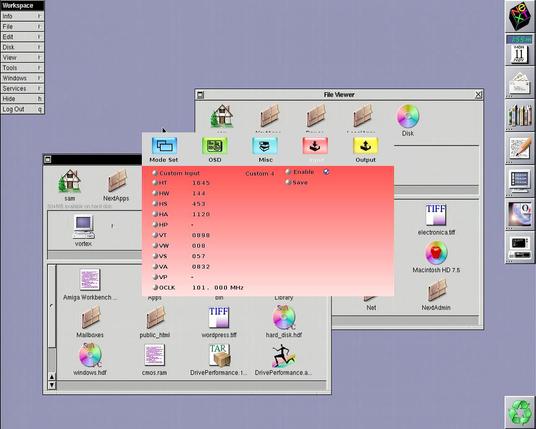Select the HT 1645 row
The width and height of the screenshot is (536, 429).
[181, 183]
